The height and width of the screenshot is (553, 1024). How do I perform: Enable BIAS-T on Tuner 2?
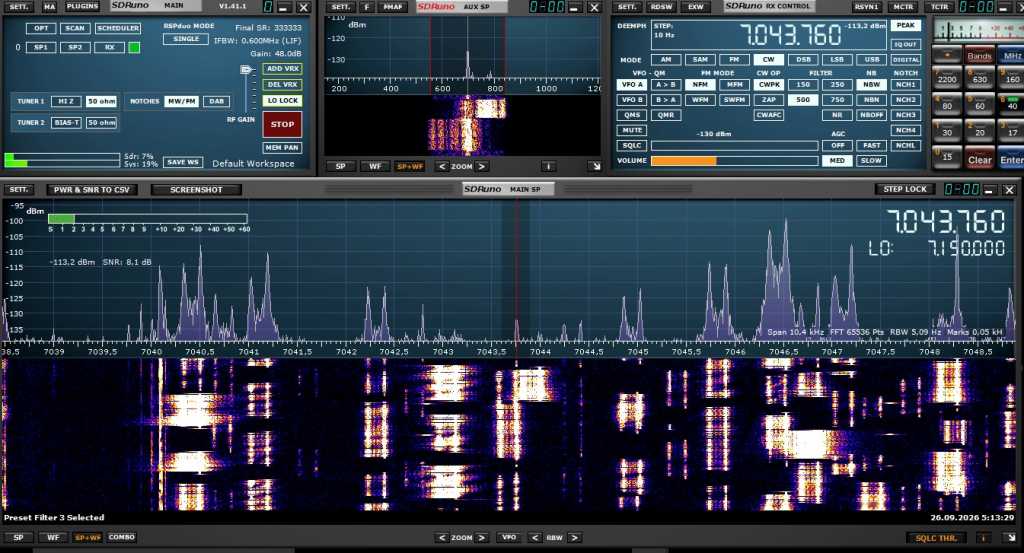pos(66,123)
